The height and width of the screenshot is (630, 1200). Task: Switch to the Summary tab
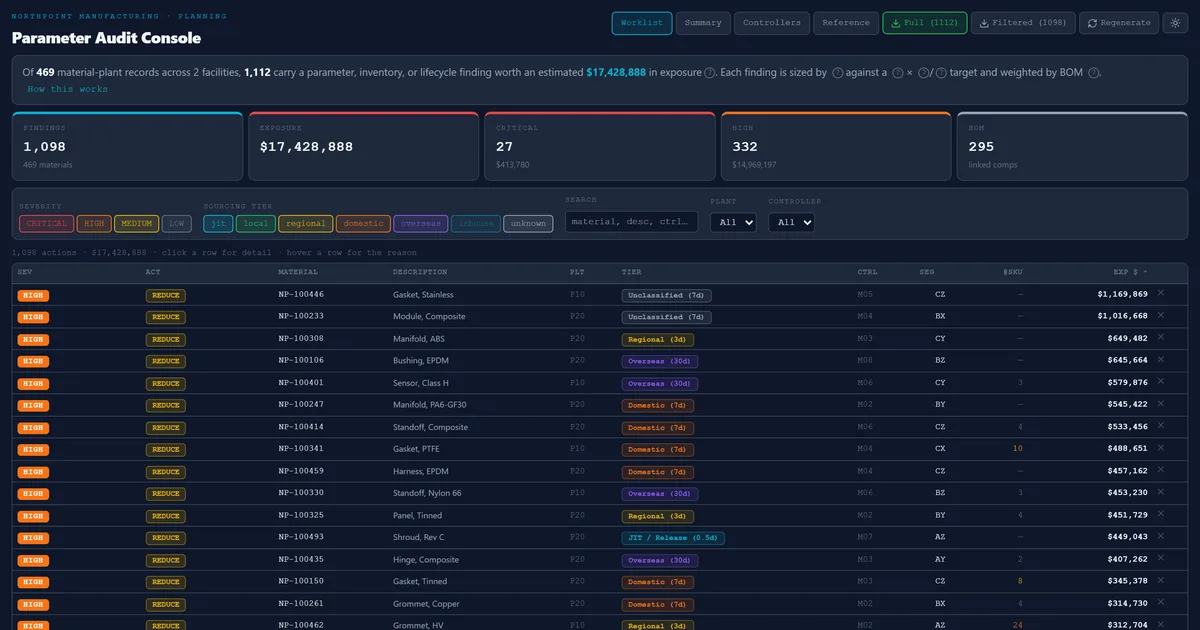point(703,23)
